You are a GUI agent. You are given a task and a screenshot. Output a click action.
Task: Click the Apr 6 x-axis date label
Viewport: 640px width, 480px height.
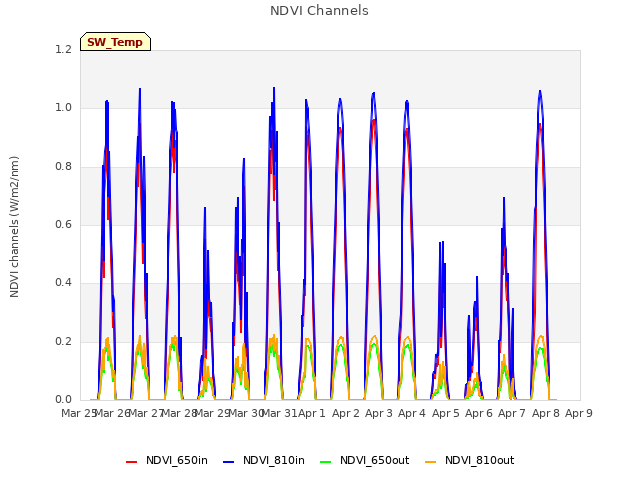click(479, 413)
